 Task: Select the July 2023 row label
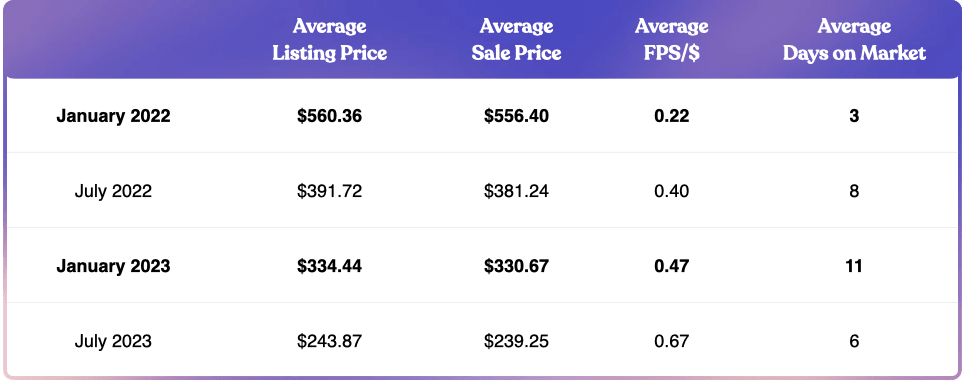point(113,341)
